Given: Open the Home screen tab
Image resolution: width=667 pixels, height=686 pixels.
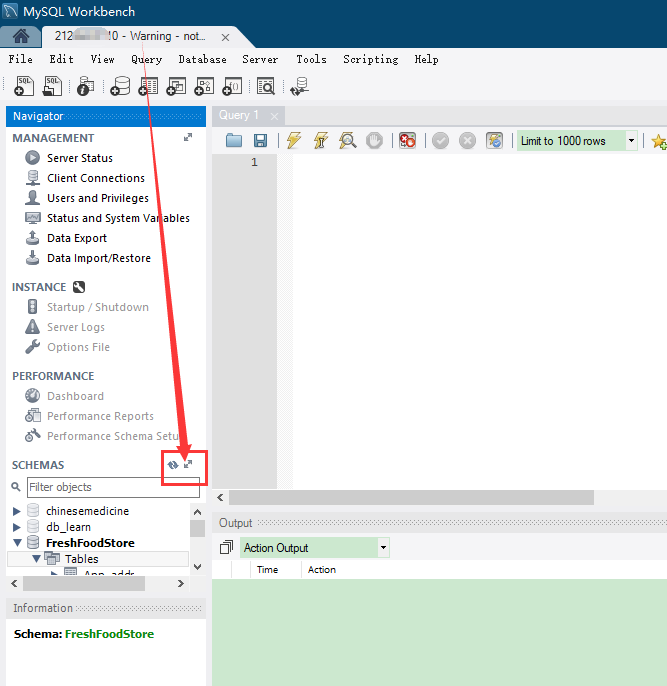Looking at the screenshot, I should point(21,36).
